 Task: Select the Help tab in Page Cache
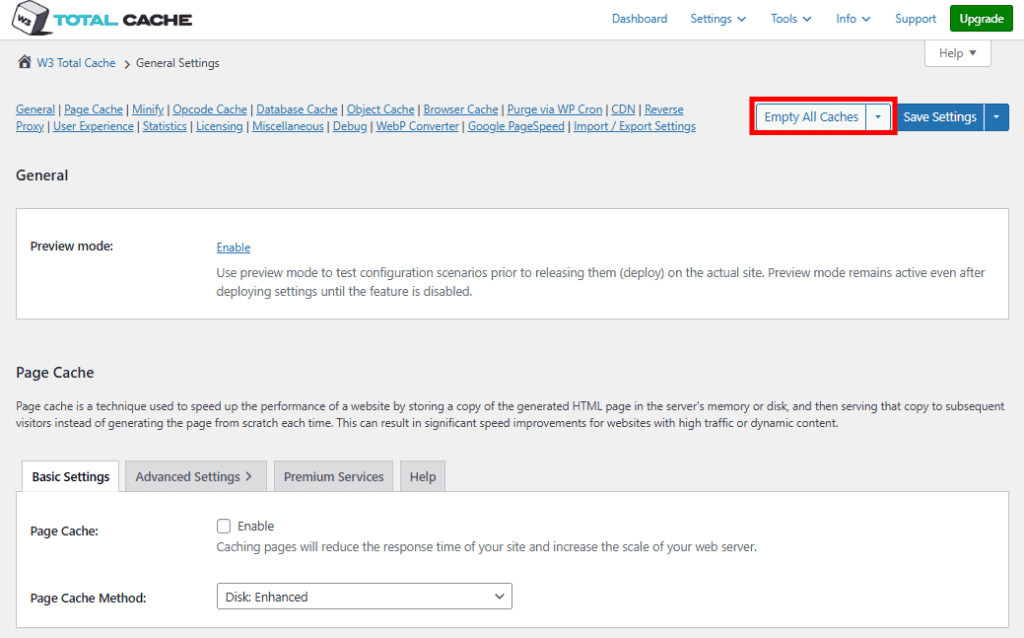click(423, 477)
